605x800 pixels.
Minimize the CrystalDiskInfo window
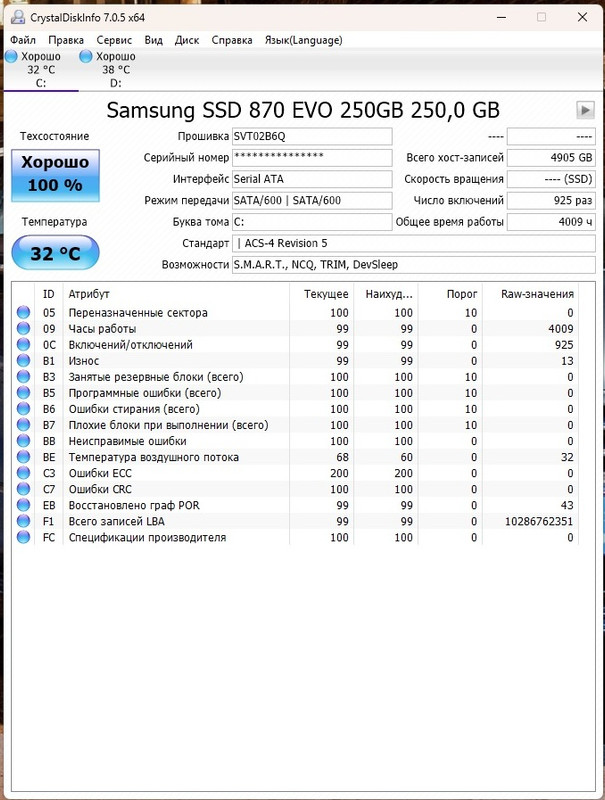[501, 17]
